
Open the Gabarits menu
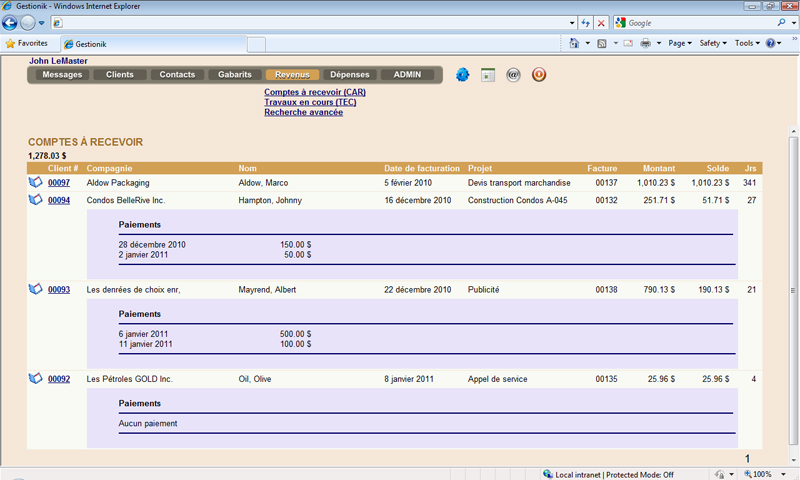[x=235, y=74]
